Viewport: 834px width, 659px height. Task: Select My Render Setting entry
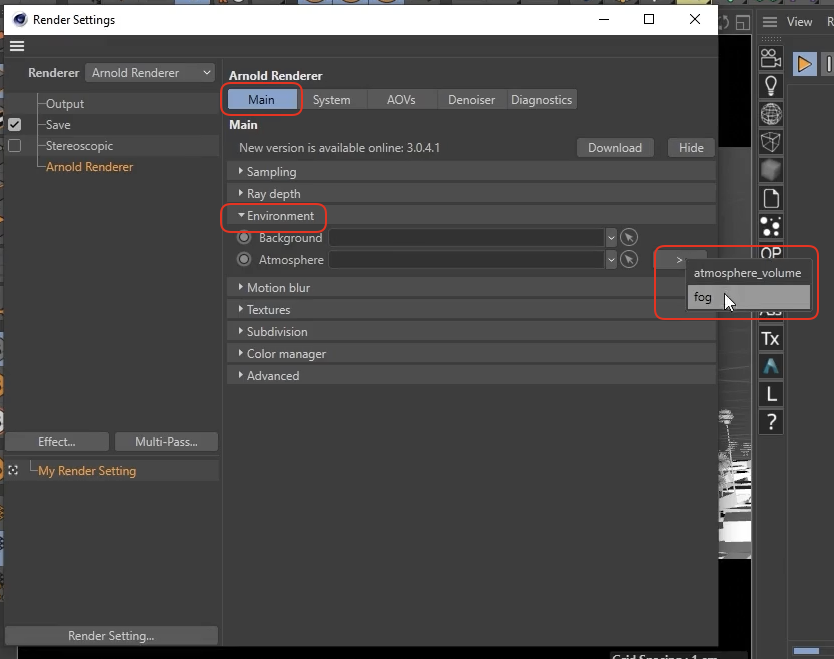click(87, 471)
